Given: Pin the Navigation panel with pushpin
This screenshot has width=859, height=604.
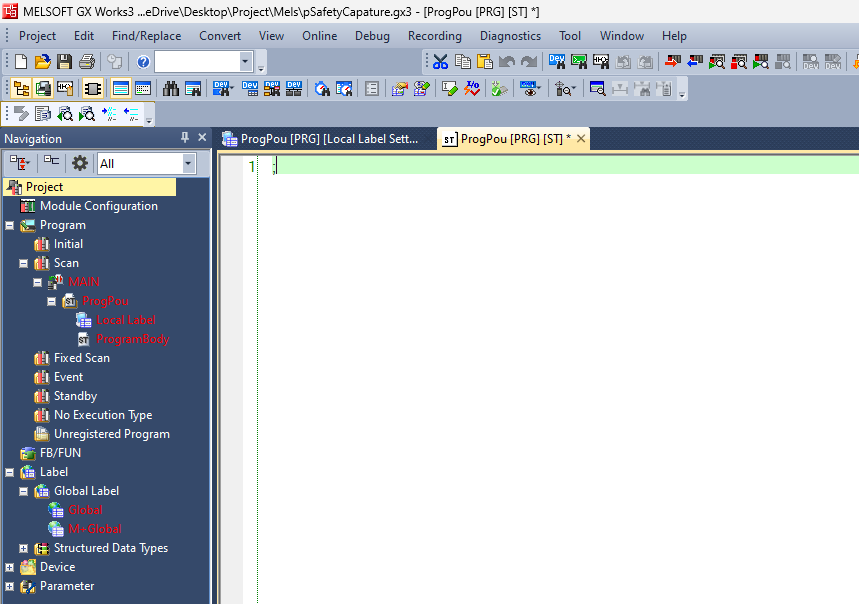Looking at the screenshot, I should pos(184,138).
